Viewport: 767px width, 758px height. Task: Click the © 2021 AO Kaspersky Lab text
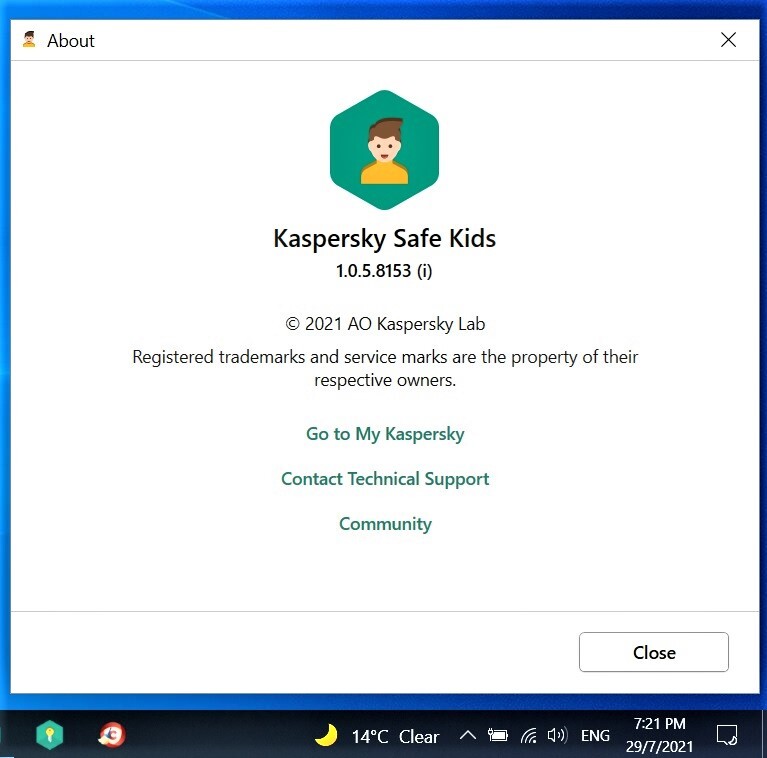(x=385, y=324)
